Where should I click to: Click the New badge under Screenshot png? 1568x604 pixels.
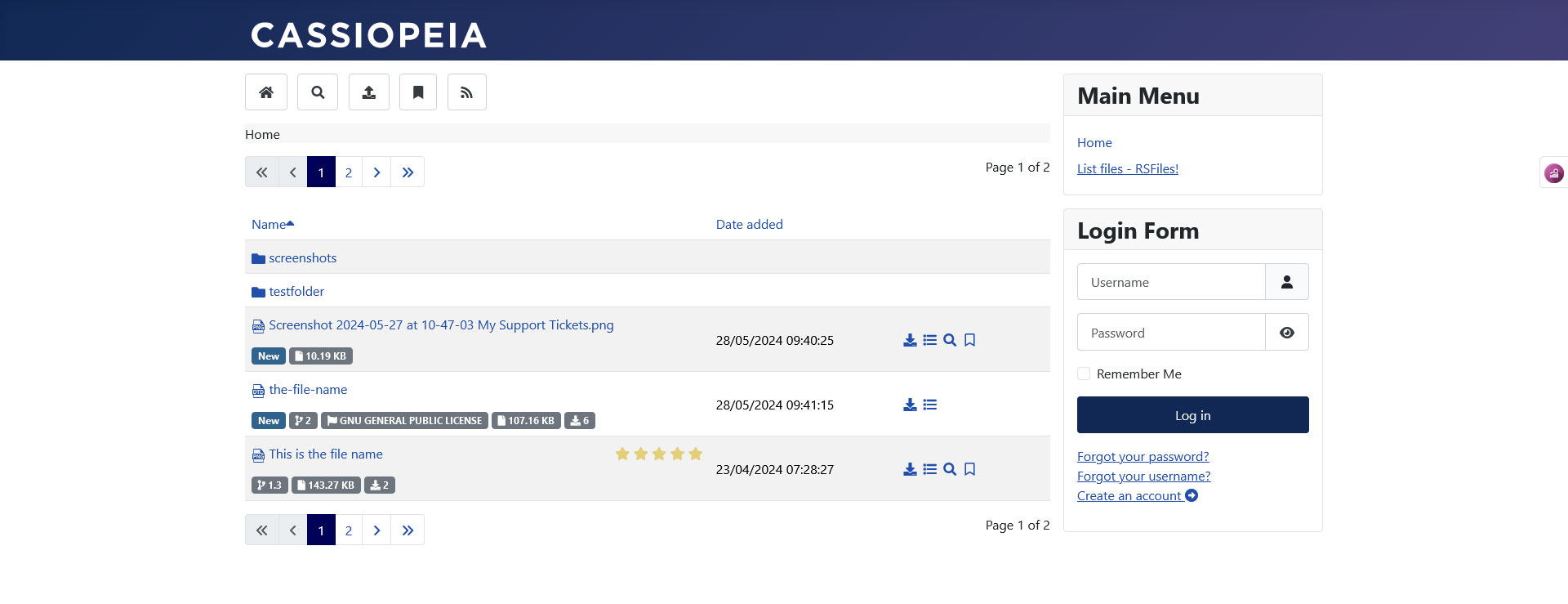point(269,356)
